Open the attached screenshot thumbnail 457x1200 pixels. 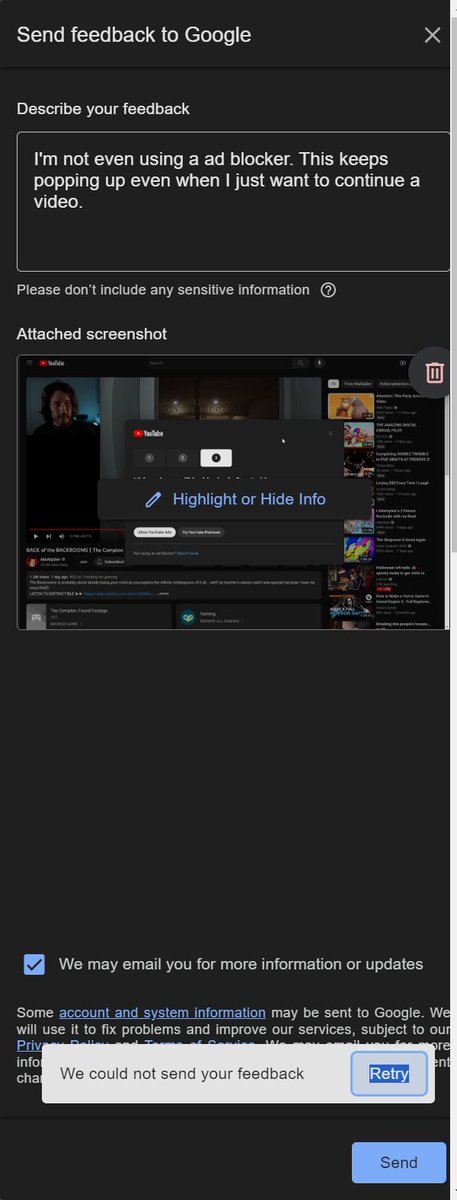click(233, 492)
